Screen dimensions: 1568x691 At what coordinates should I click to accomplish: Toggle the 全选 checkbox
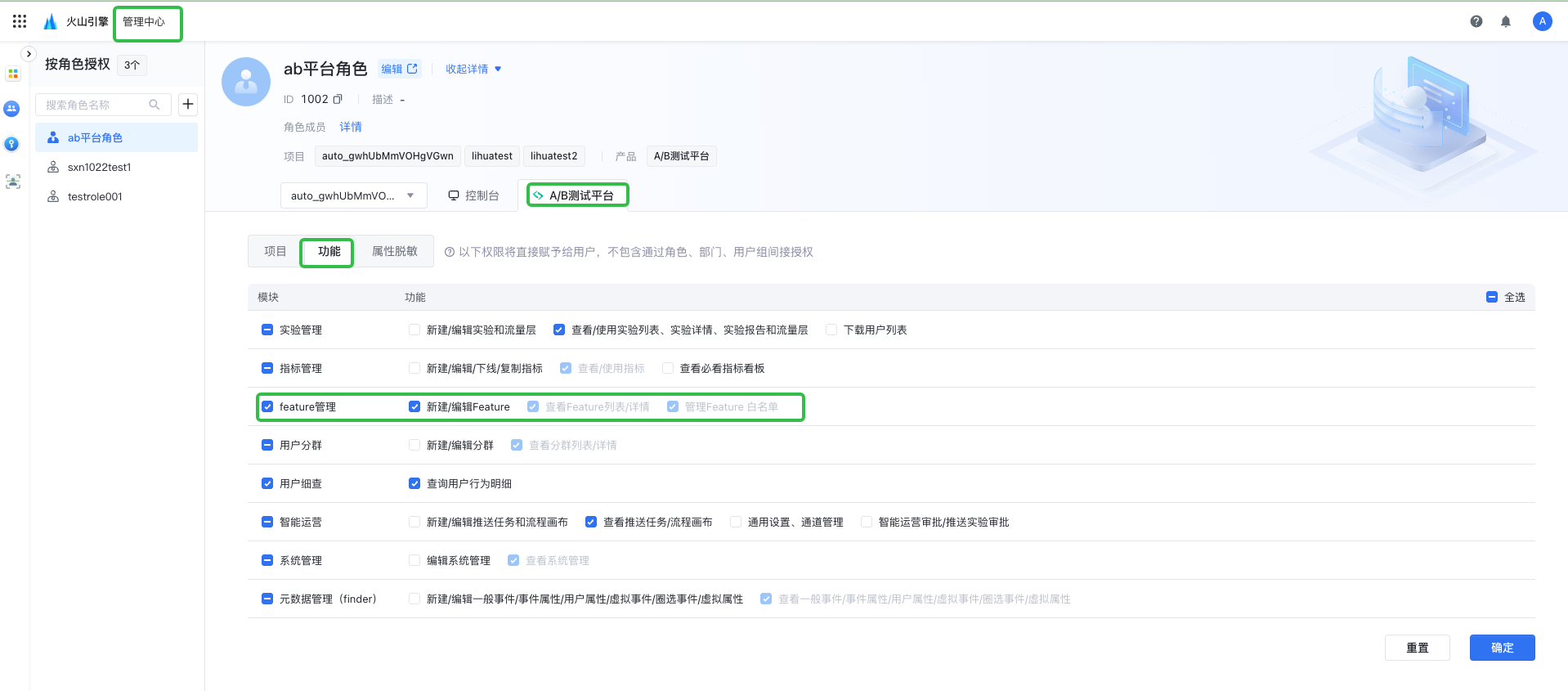[1491, 297]
